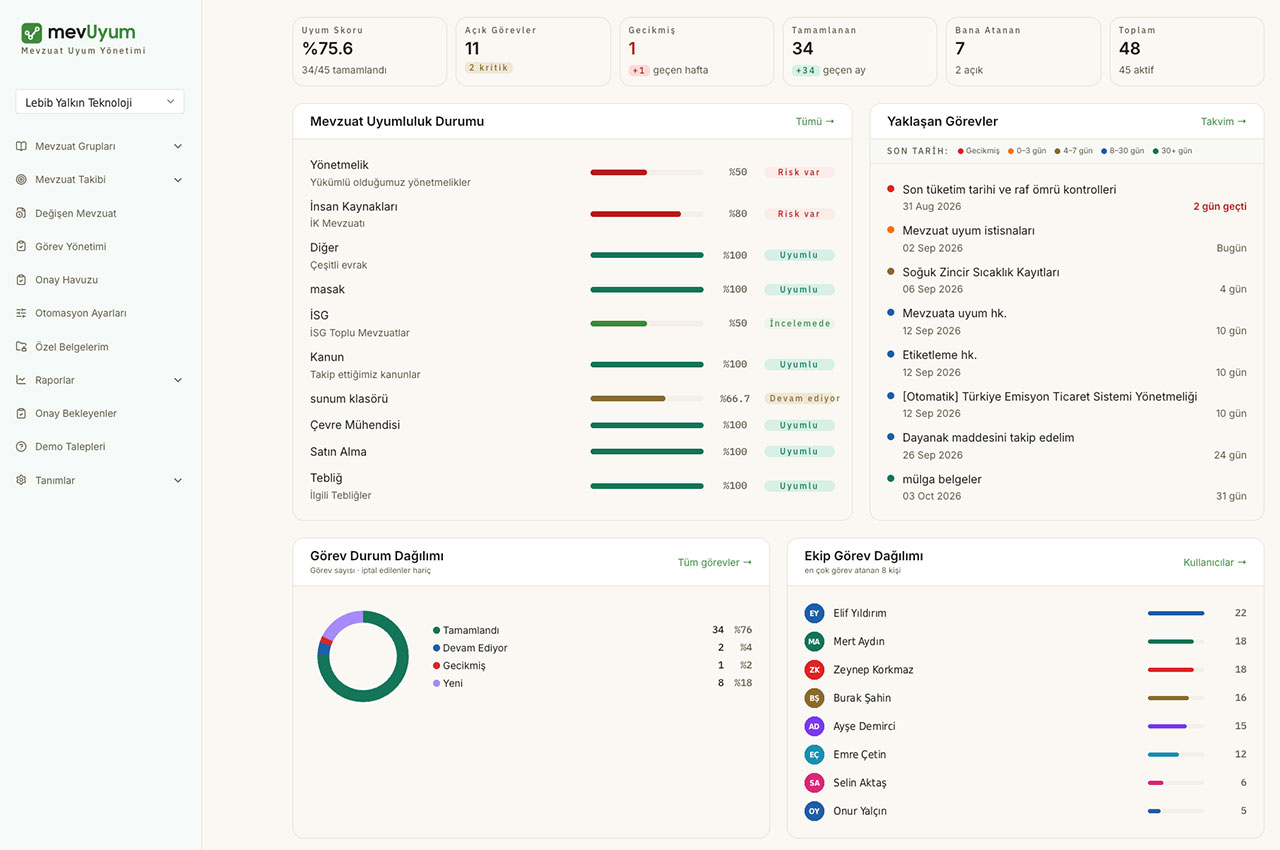1280x850 pixels.
Task: Expand the Raporlar sidebar section
Action: click(x=100, y=380)
